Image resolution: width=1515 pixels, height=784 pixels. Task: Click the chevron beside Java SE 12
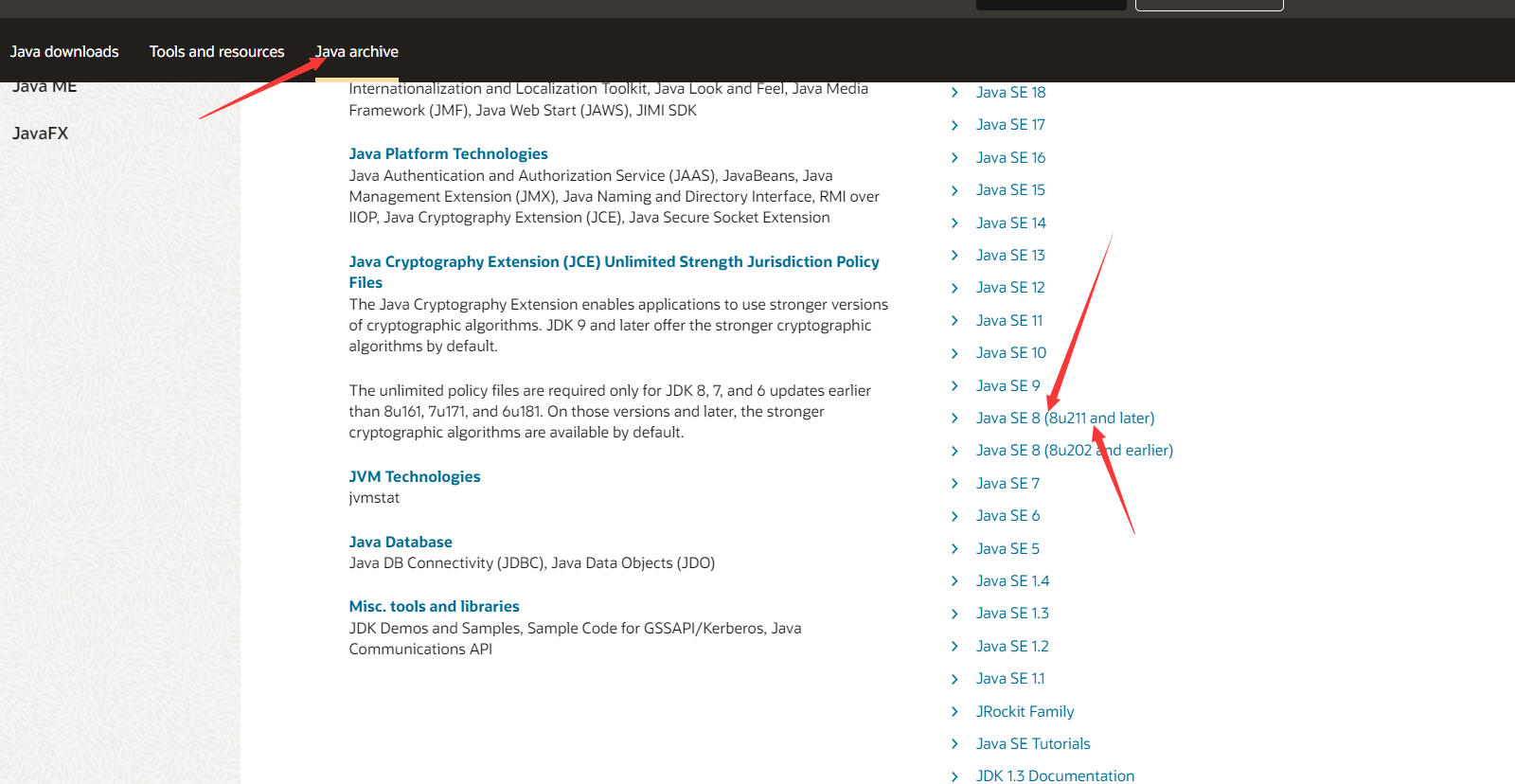point(954,288)
